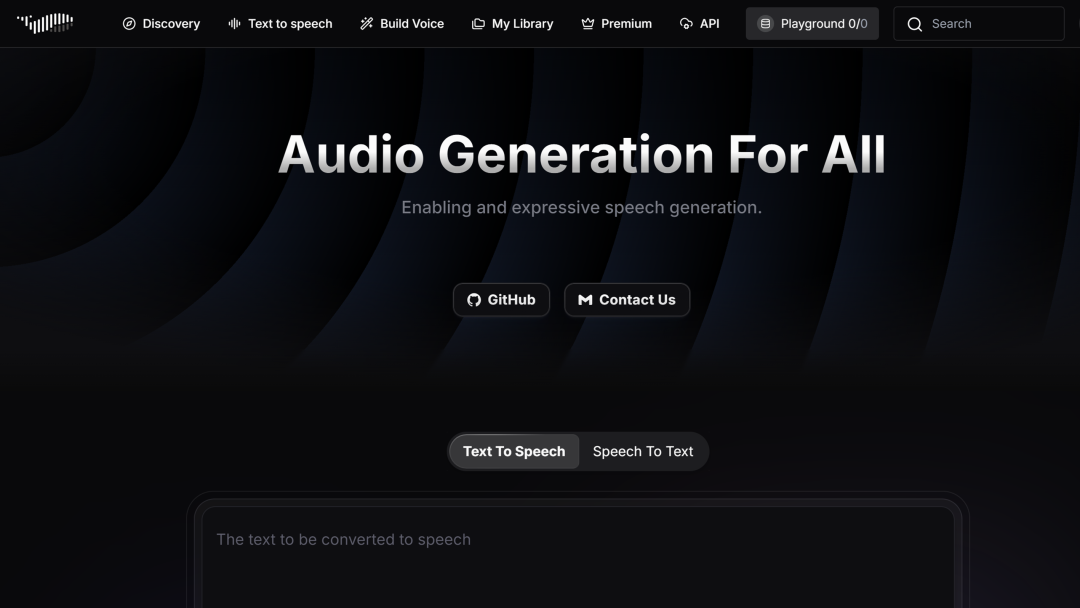
Task: Click the Premium crown icon
Action: (588, 24)
